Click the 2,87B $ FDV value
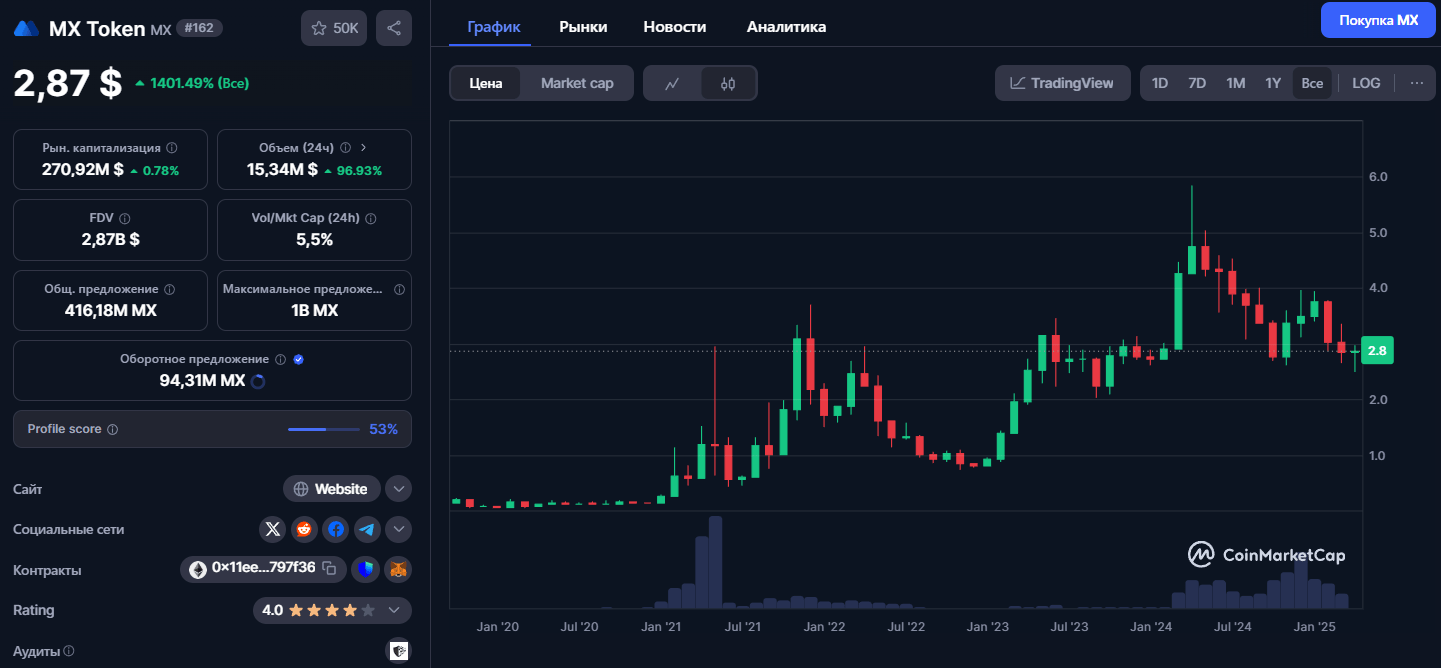The width and height of the screenshot is (1441, 668). click(x=110, y=240)
